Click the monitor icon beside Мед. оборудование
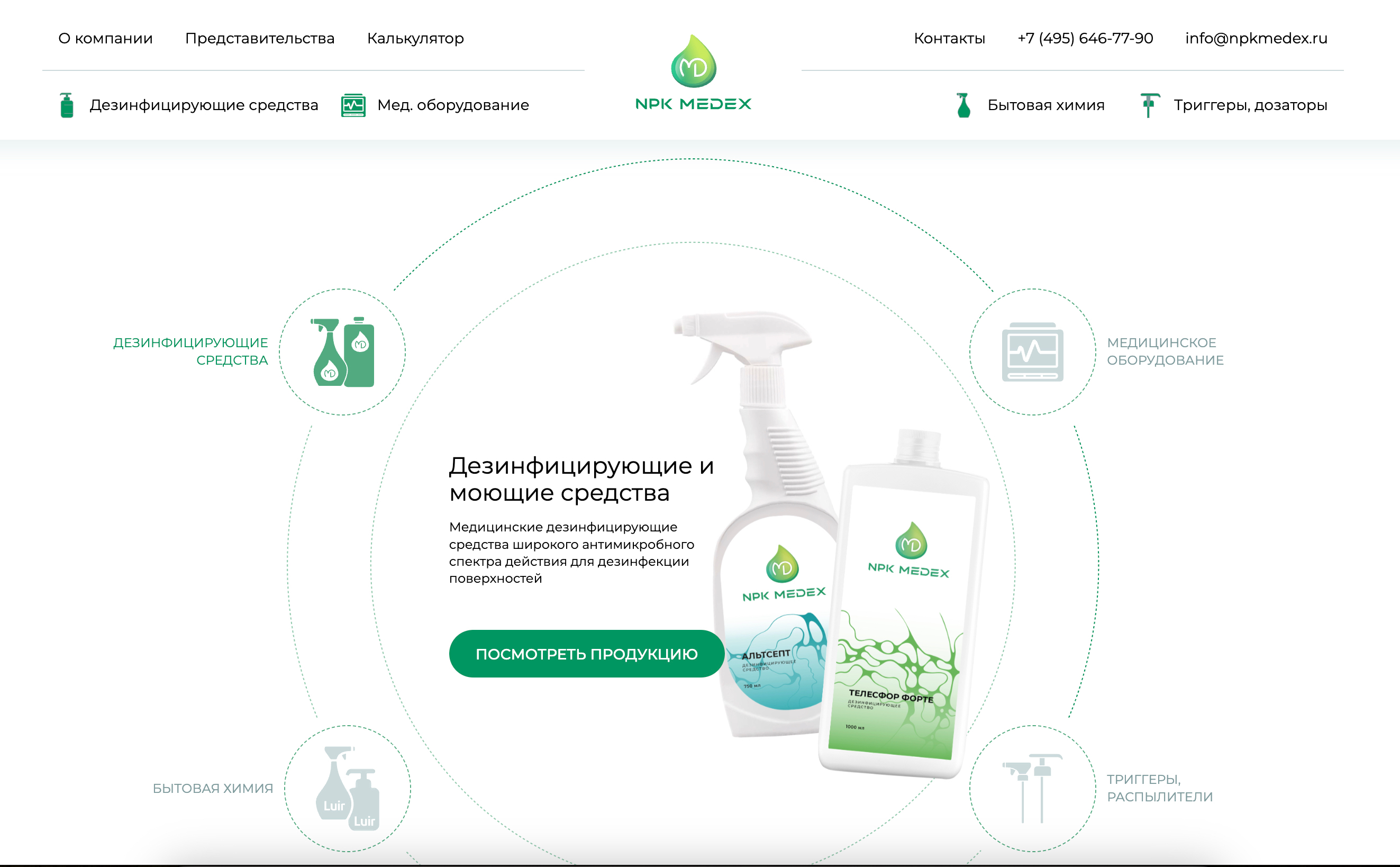The width and height of the screenshot is (1400, 867). click(353, 105)
